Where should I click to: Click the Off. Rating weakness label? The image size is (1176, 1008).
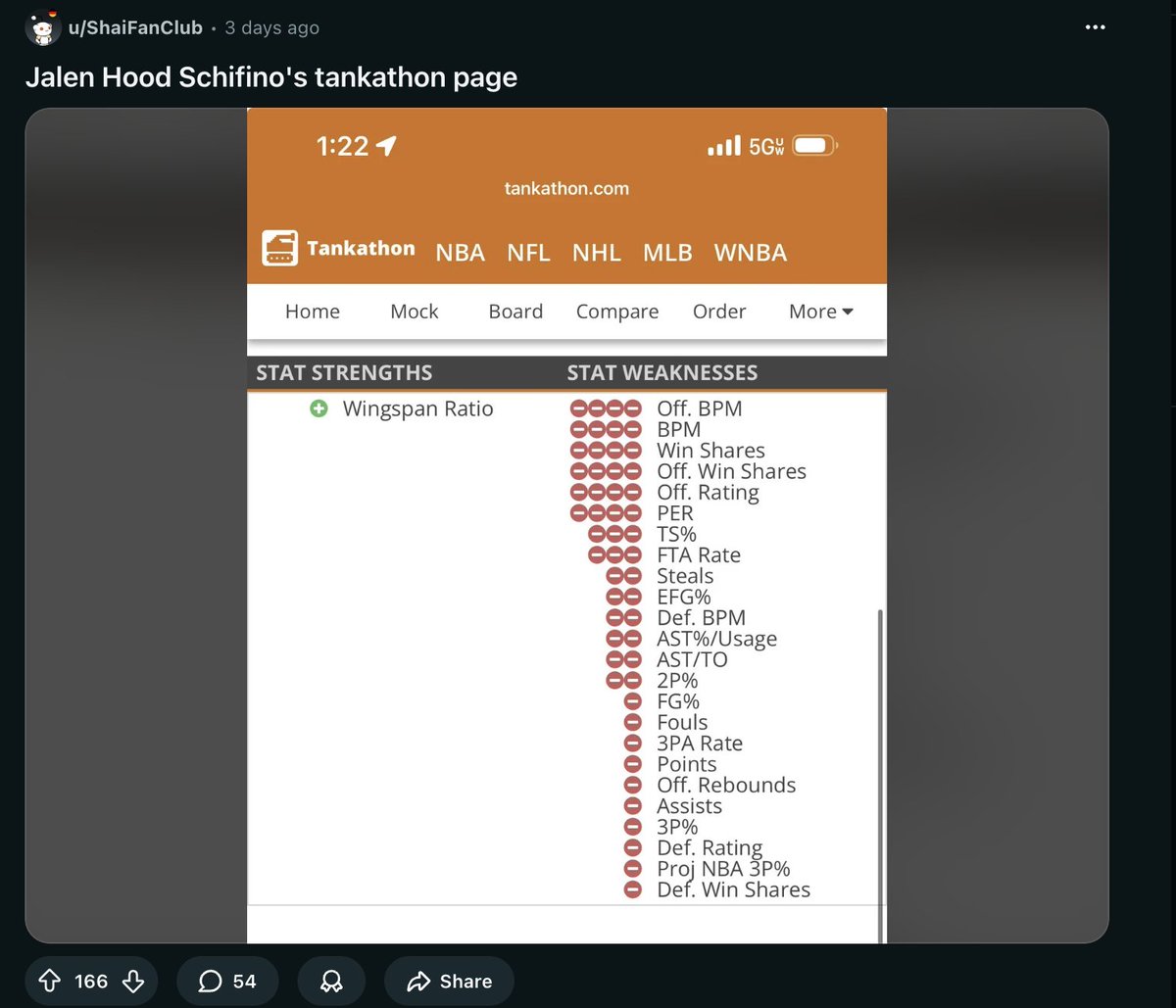(x=708, y=493)
